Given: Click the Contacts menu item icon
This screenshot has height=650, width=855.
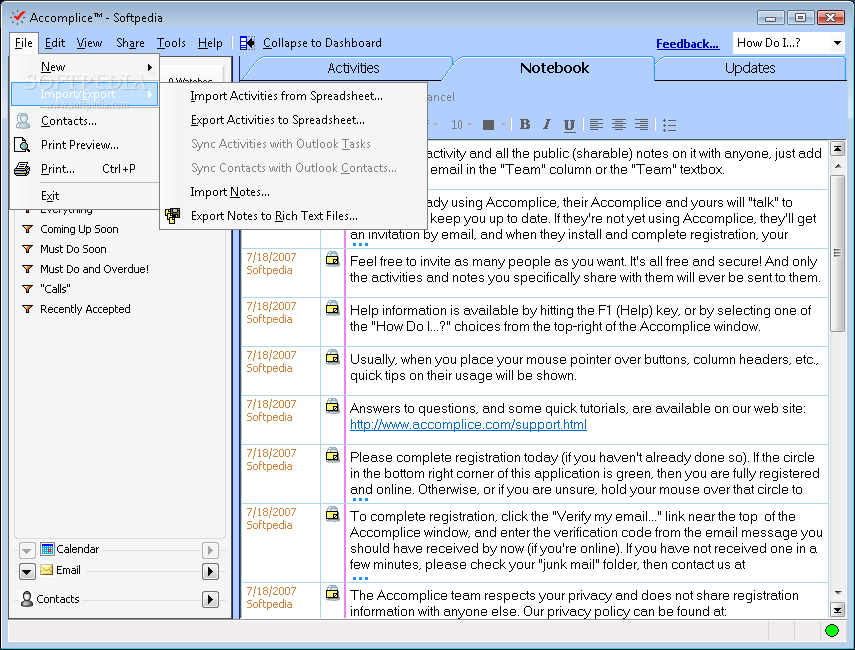Looking at the screenshot, I should (x=22, y=121).
